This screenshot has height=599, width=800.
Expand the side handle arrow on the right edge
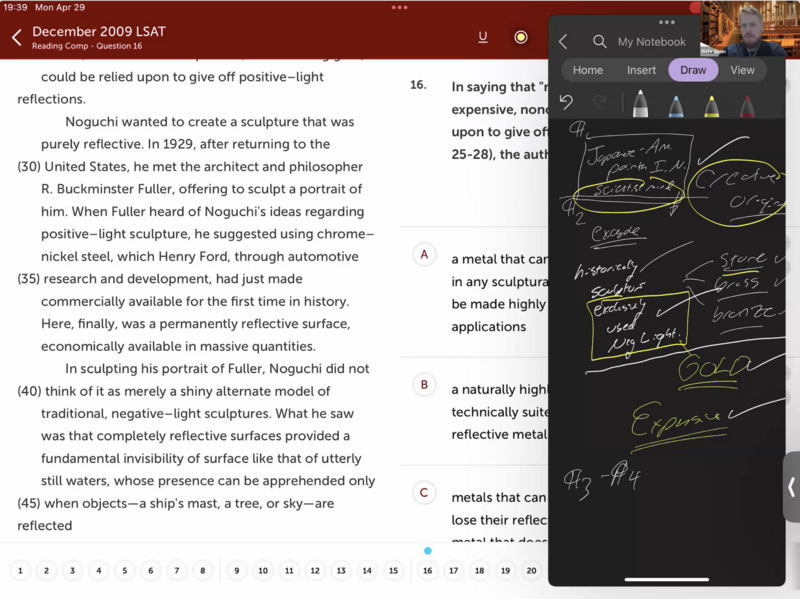pos(791,487)
